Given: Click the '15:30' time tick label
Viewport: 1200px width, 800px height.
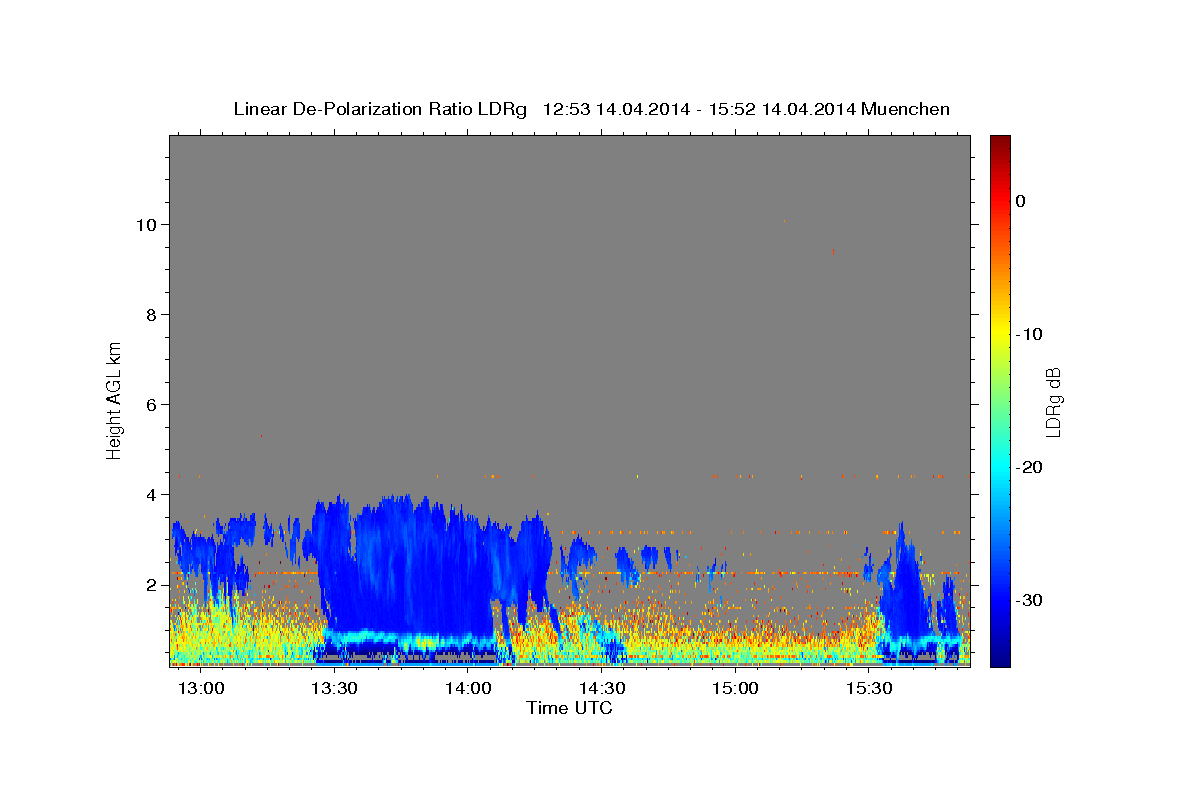Looking at the screenshot, I should pos(869,689).
